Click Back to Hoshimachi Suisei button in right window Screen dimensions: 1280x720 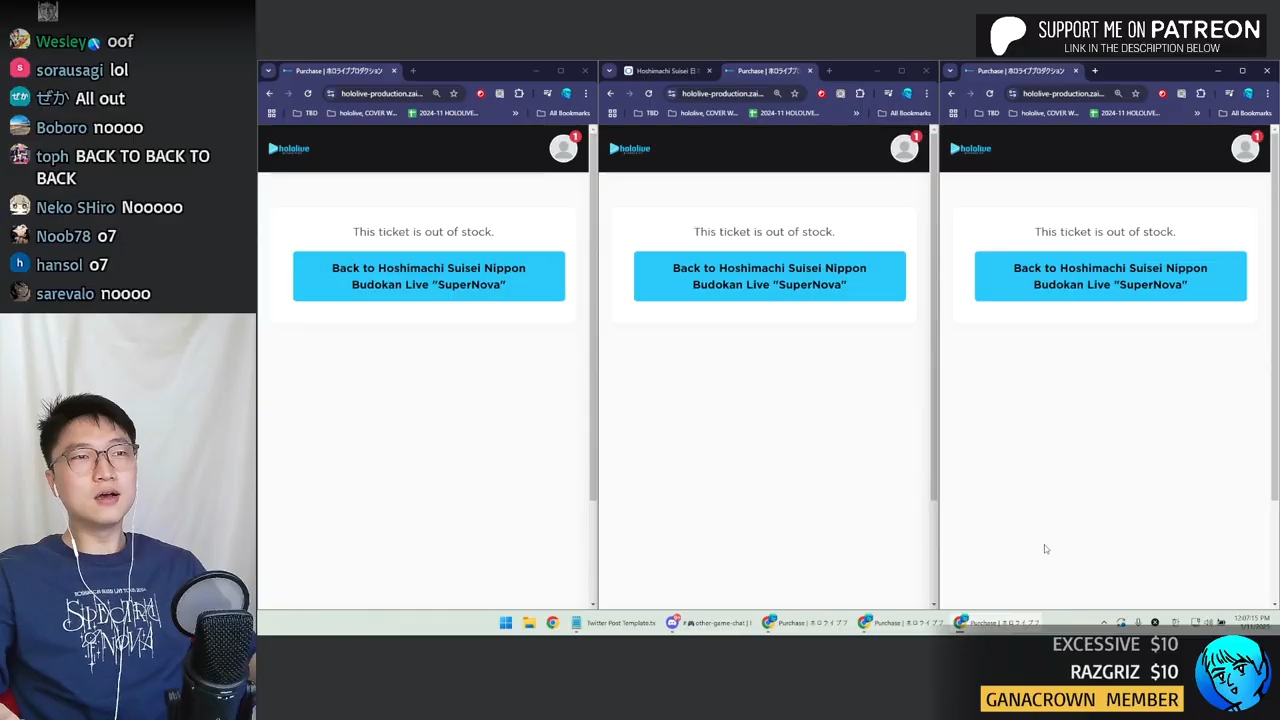(x=1111, y=276)
